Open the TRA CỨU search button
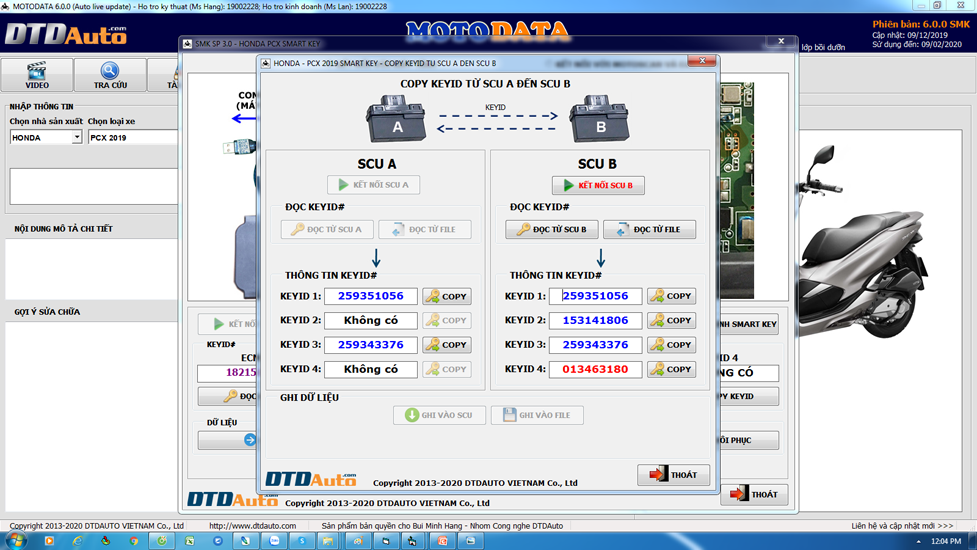 (110, 75)
